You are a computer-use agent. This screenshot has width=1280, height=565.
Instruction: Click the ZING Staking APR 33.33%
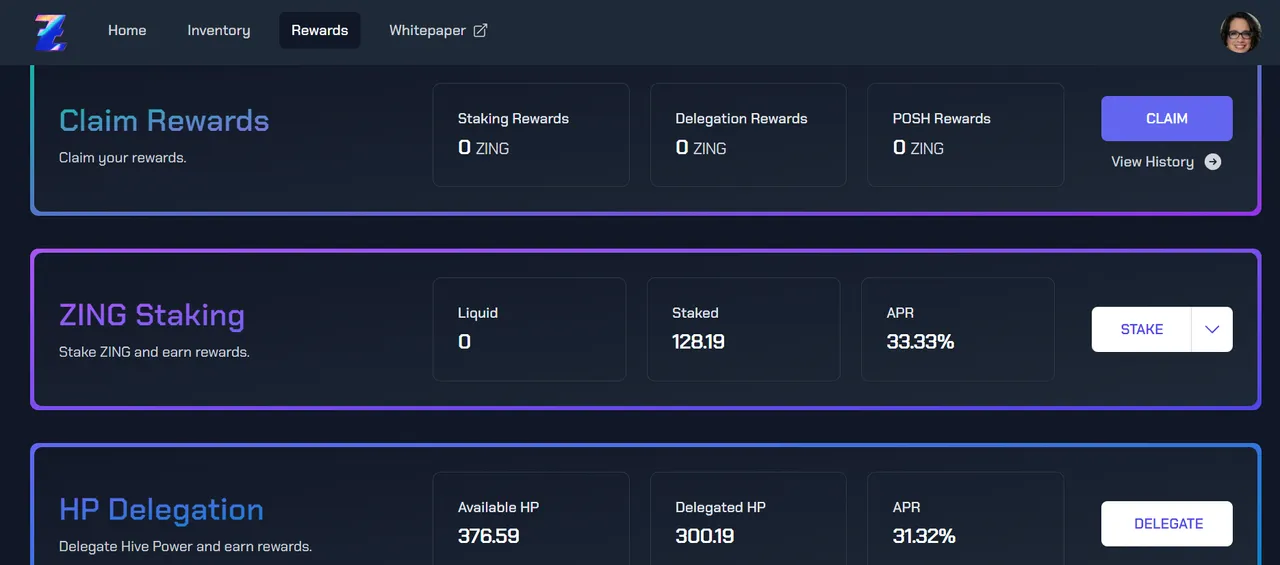920,342
